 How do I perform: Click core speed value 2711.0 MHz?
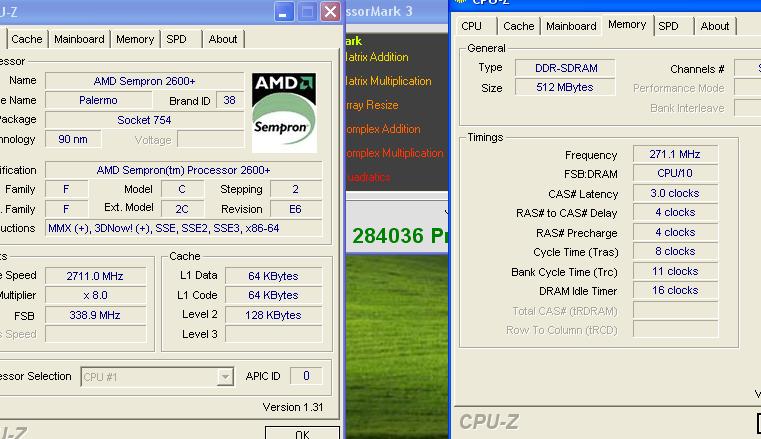point(95,276)
